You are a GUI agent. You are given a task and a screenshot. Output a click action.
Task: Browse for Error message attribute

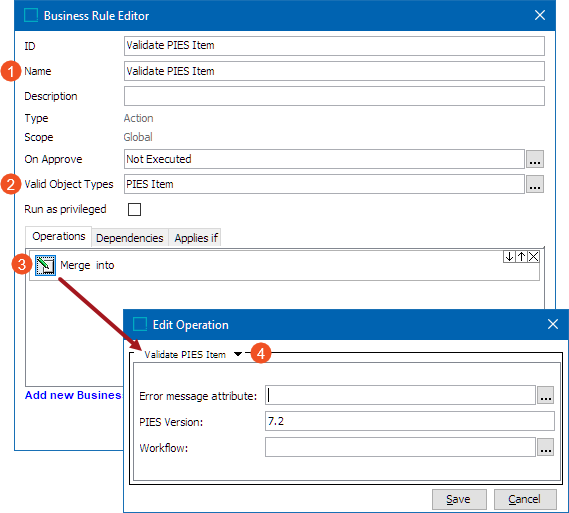point(545,395)
